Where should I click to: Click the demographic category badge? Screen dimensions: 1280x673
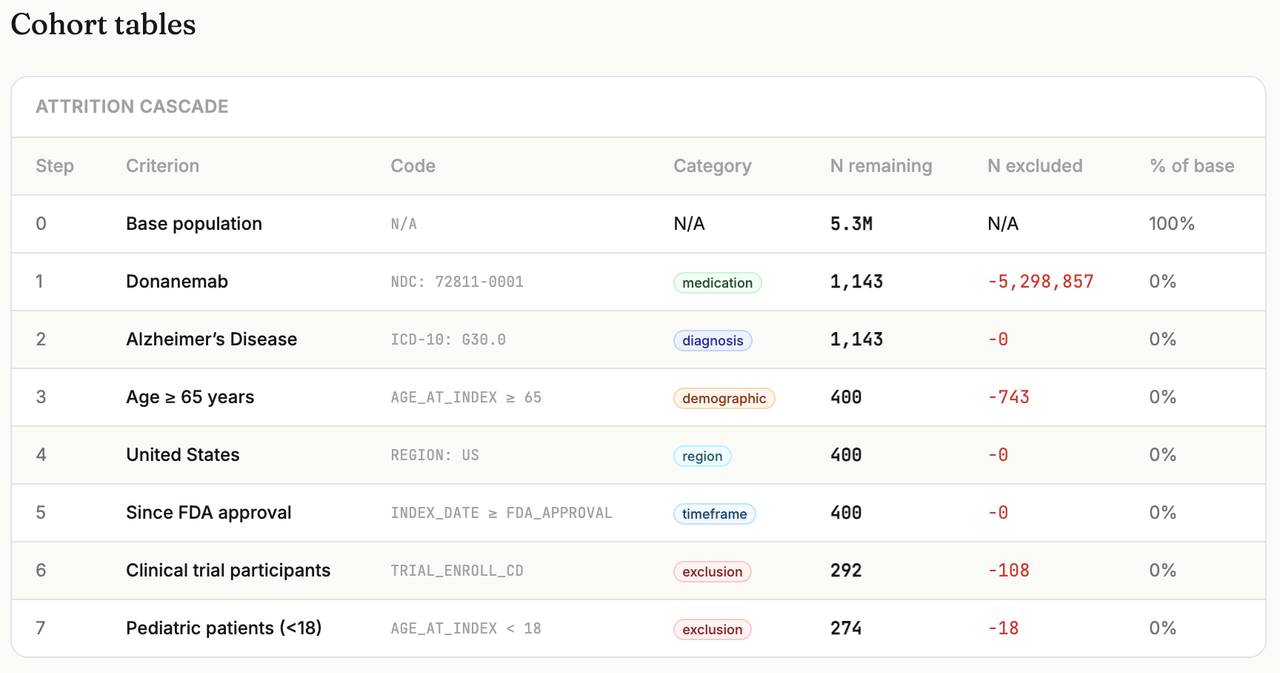tap(724, 398)
